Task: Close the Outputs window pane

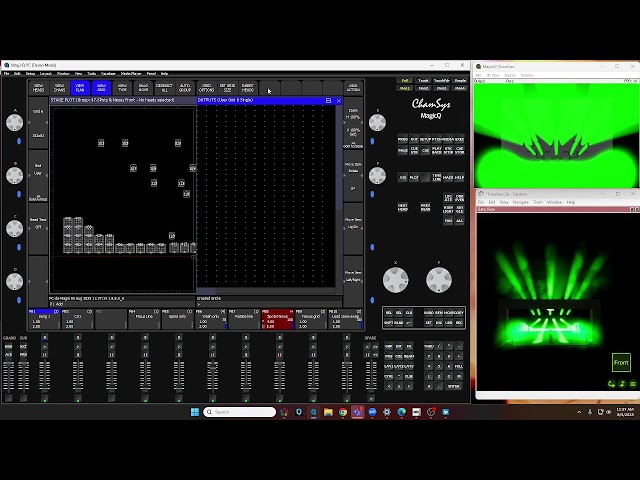Action: pos(339,100)
